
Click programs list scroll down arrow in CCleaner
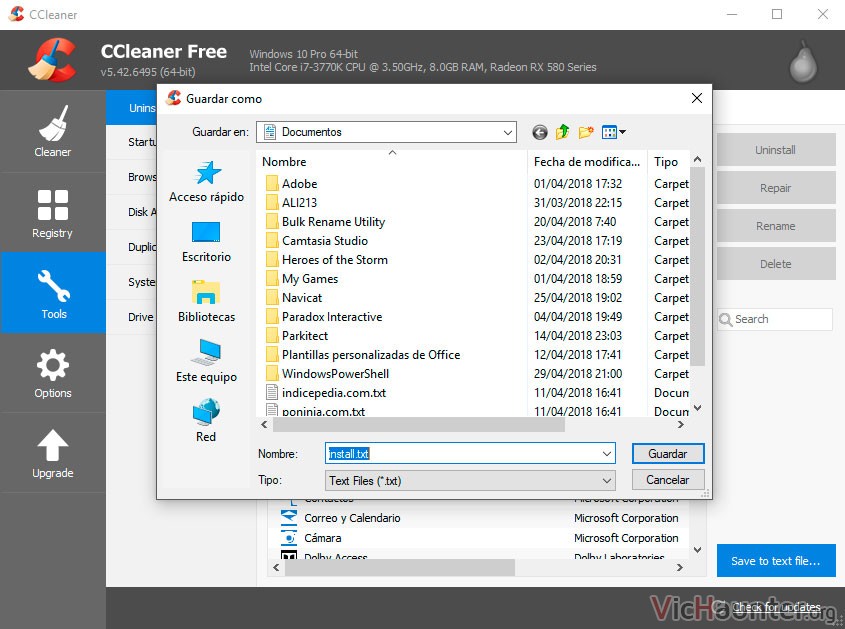pos(697,550)
